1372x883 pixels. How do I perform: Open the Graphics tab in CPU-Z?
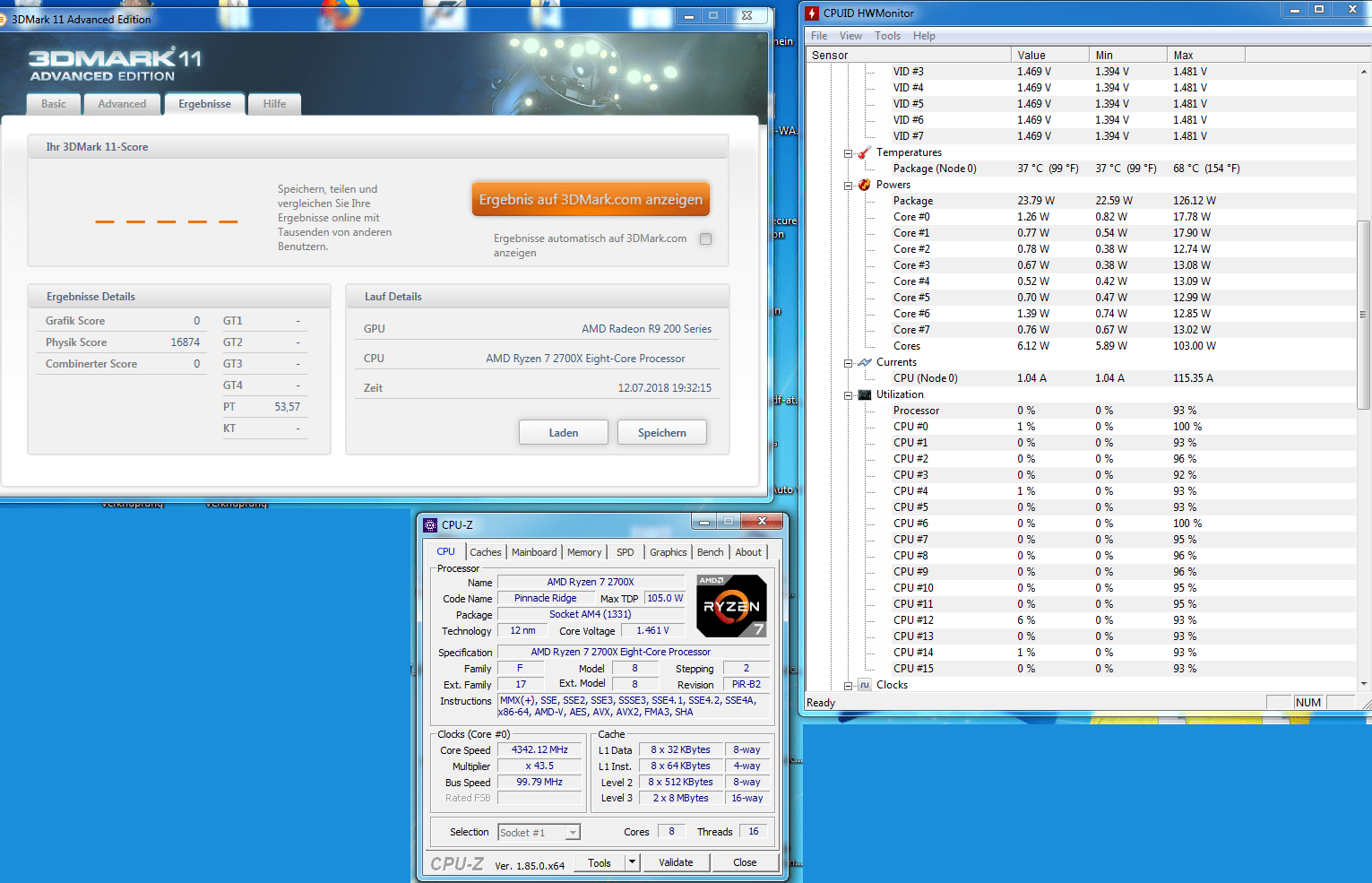tap(669, 552)
